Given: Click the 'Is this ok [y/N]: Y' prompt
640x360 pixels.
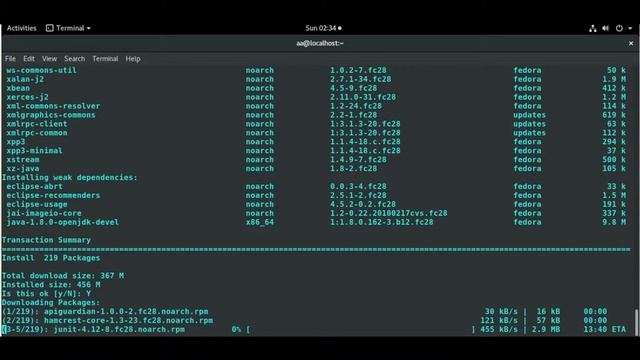Looking at the screenshot, I should 46,294.
